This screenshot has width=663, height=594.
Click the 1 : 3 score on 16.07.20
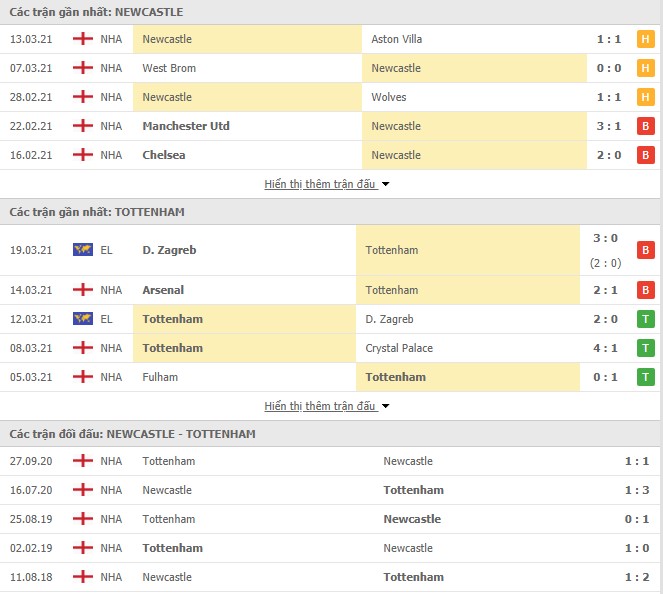[637, 490]
